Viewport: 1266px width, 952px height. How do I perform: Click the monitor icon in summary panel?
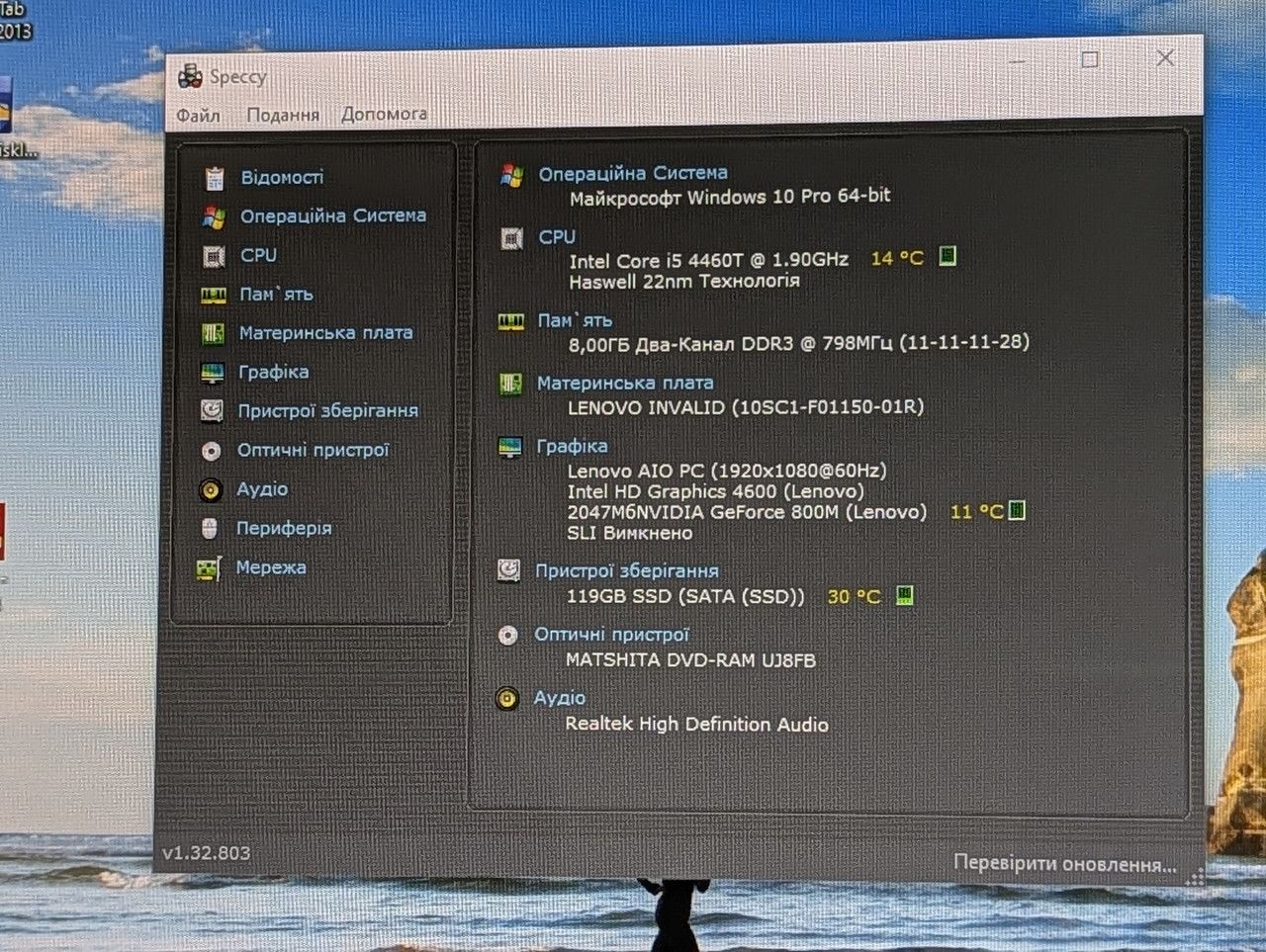coord(509,447)
